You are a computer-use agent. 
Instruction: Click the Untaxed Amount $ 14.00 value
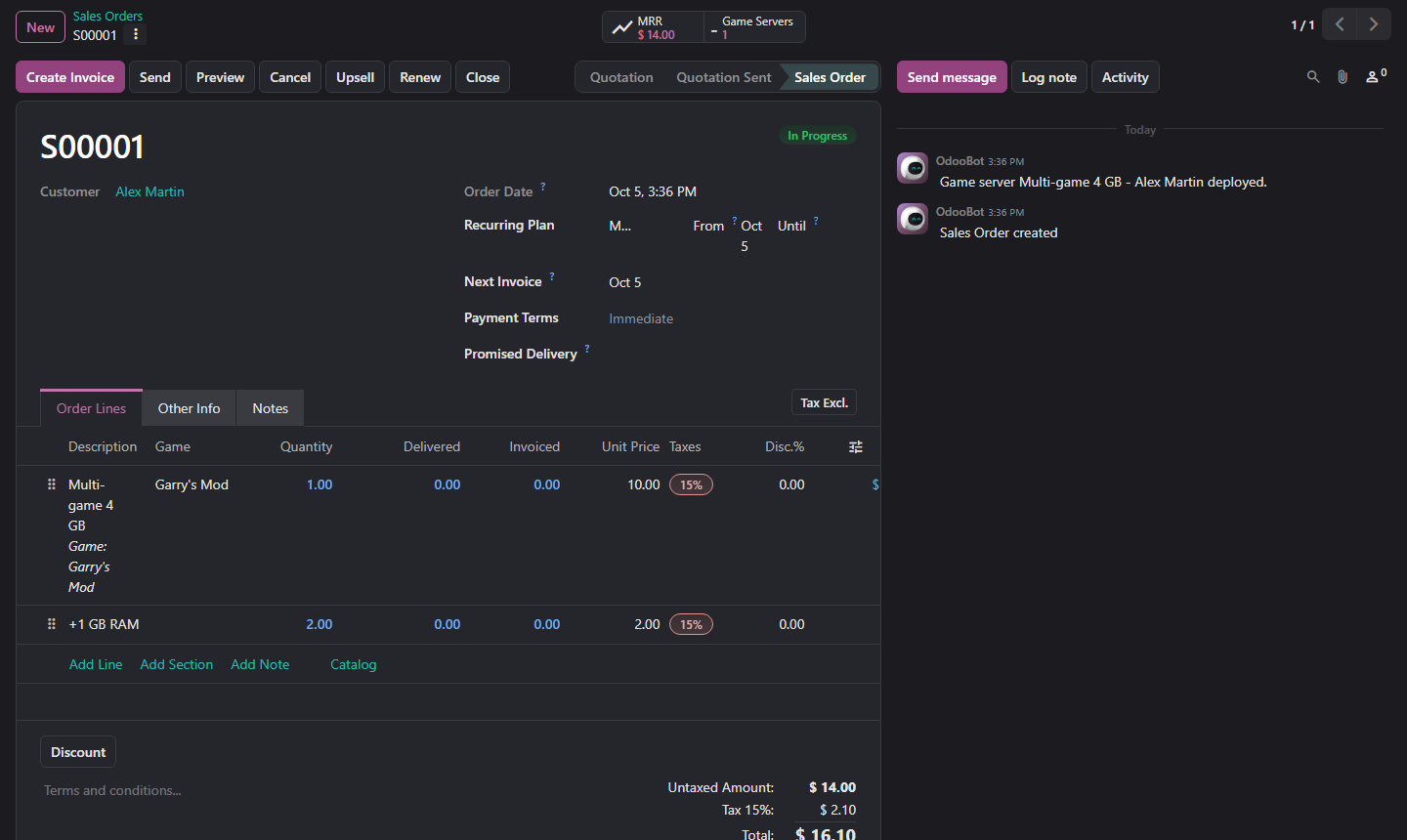[x=832, y=787]
